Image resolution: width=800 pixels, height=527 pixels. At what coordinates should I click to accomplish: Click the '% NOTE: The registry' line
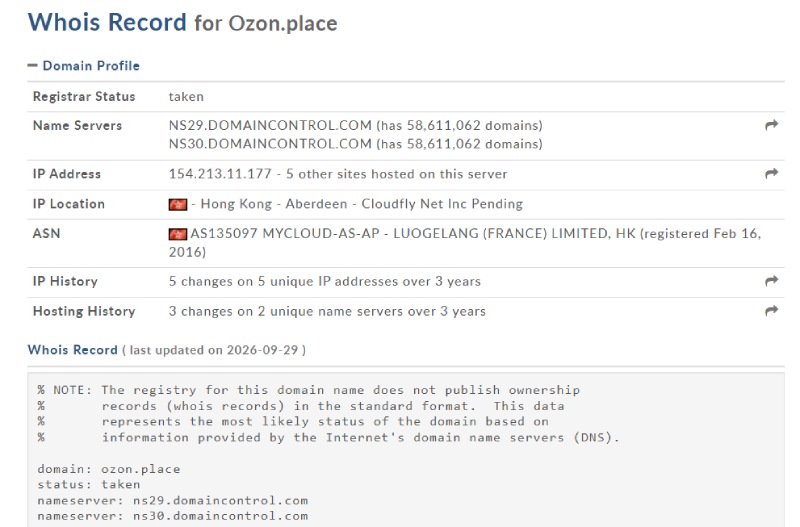coord(309,390)
